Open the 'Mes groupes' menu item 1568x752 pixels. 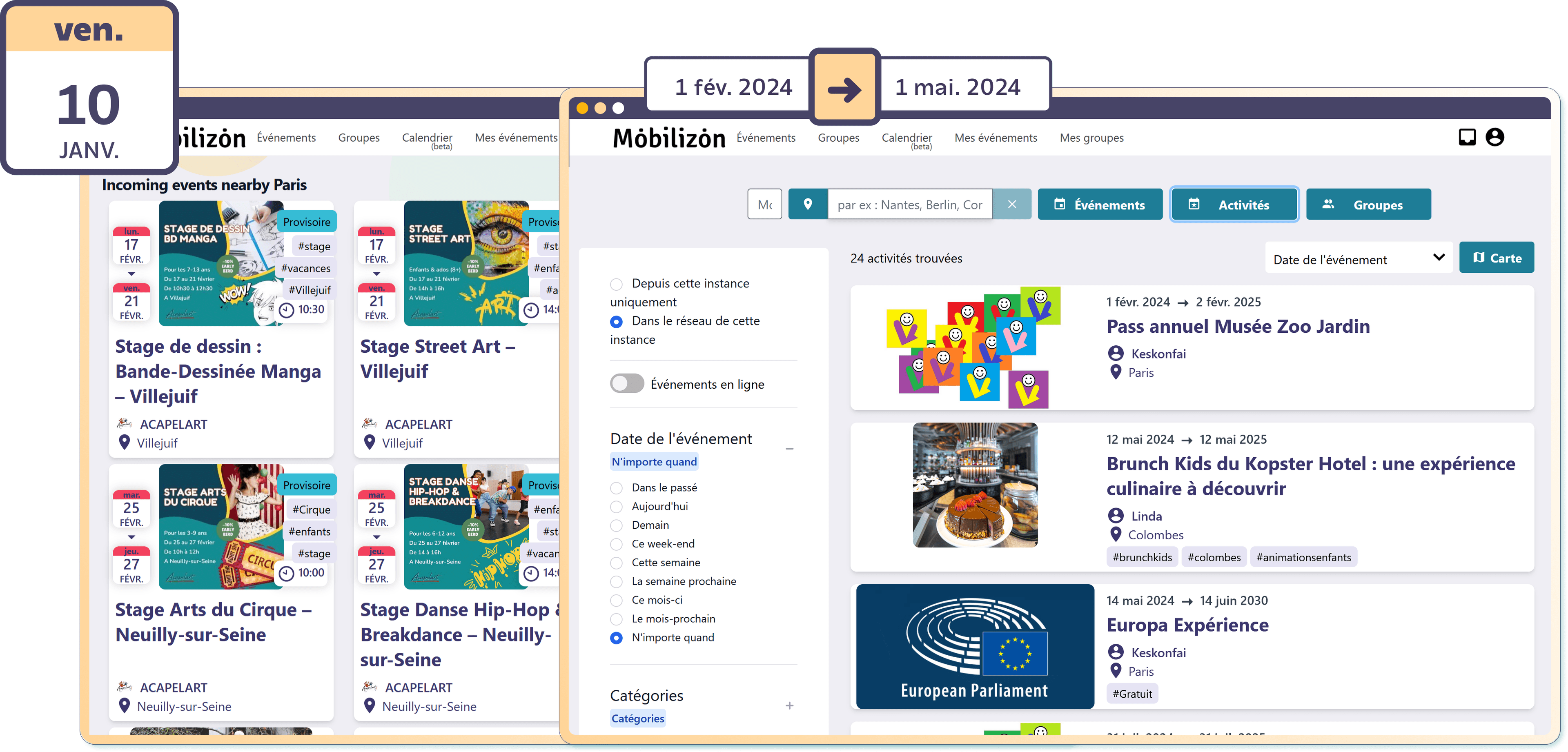[x=1091, y=138]
